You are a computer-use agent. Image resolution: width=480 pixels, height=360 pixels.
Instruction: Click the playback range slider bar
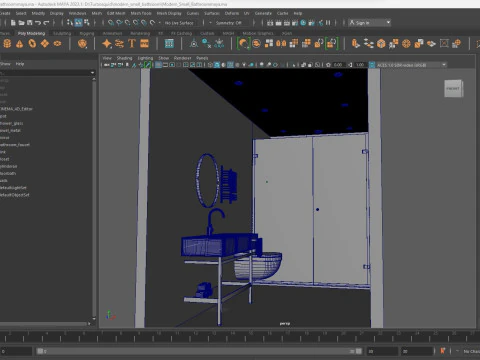click(x=199, y=351)
